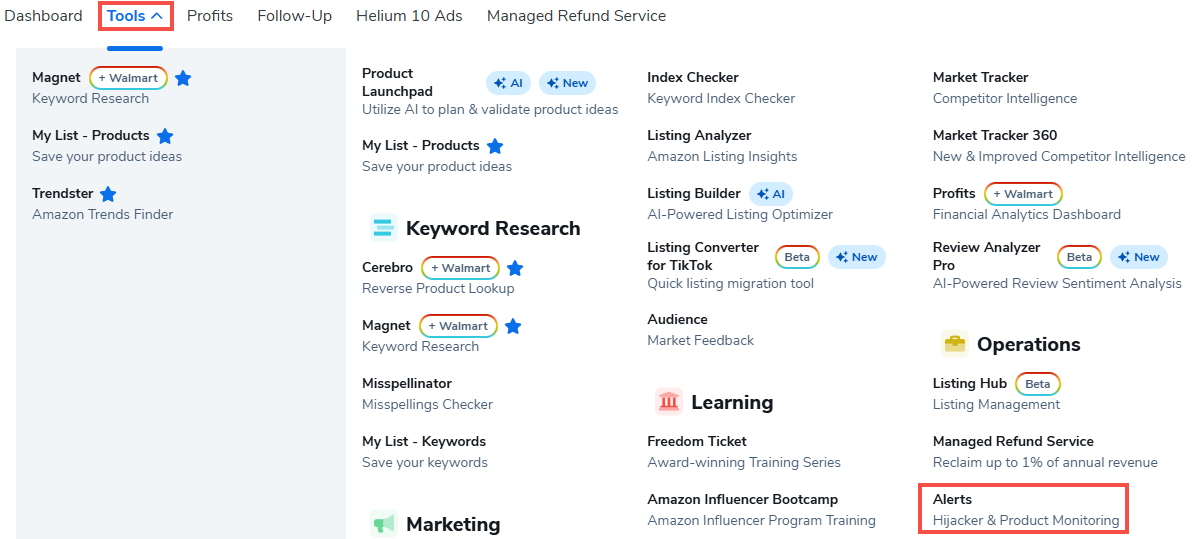
Task: Go to the Follow-Up tab
Action: 294,16
